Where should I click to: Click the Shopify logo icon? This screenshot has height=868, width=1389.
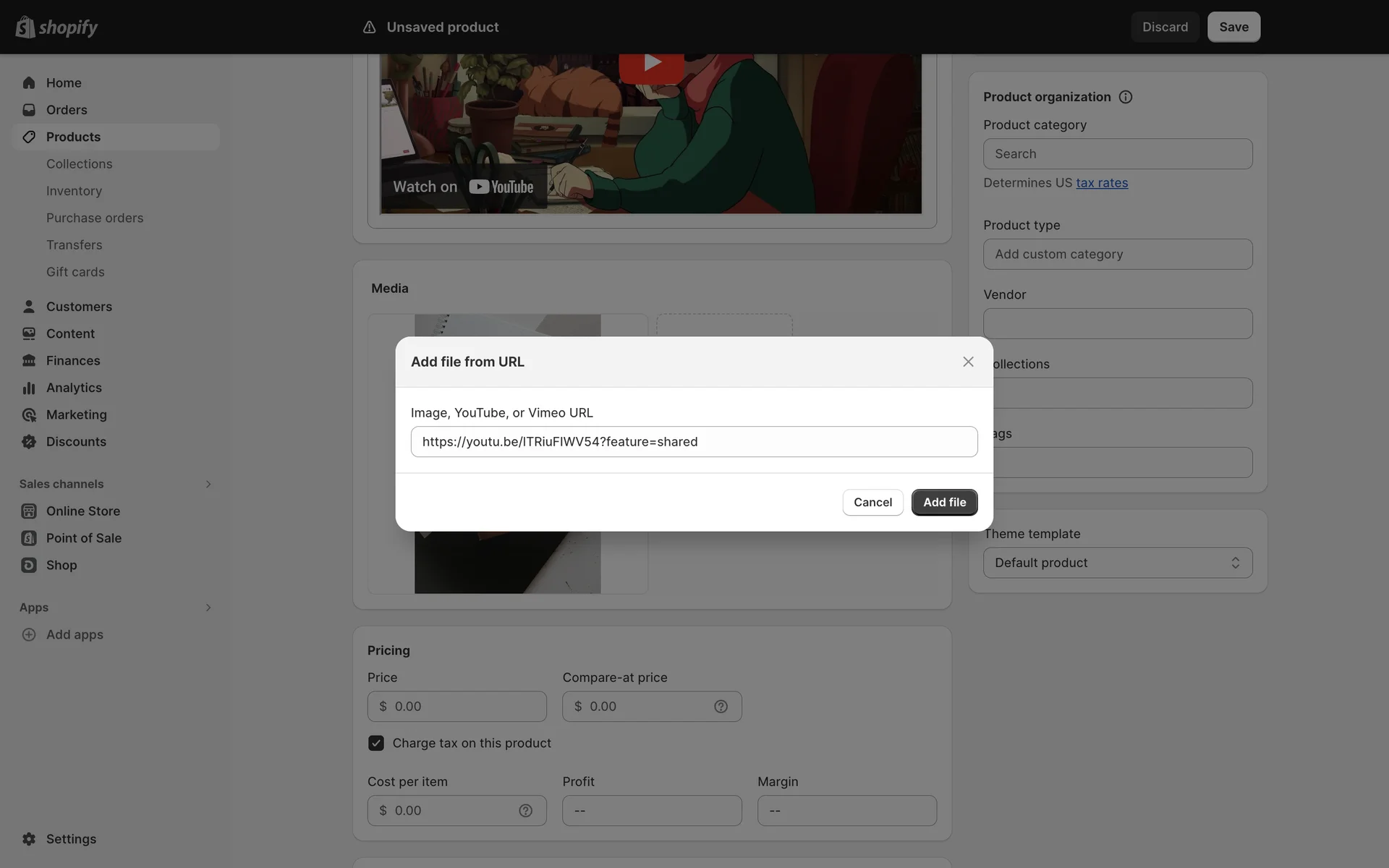[25, 27]
